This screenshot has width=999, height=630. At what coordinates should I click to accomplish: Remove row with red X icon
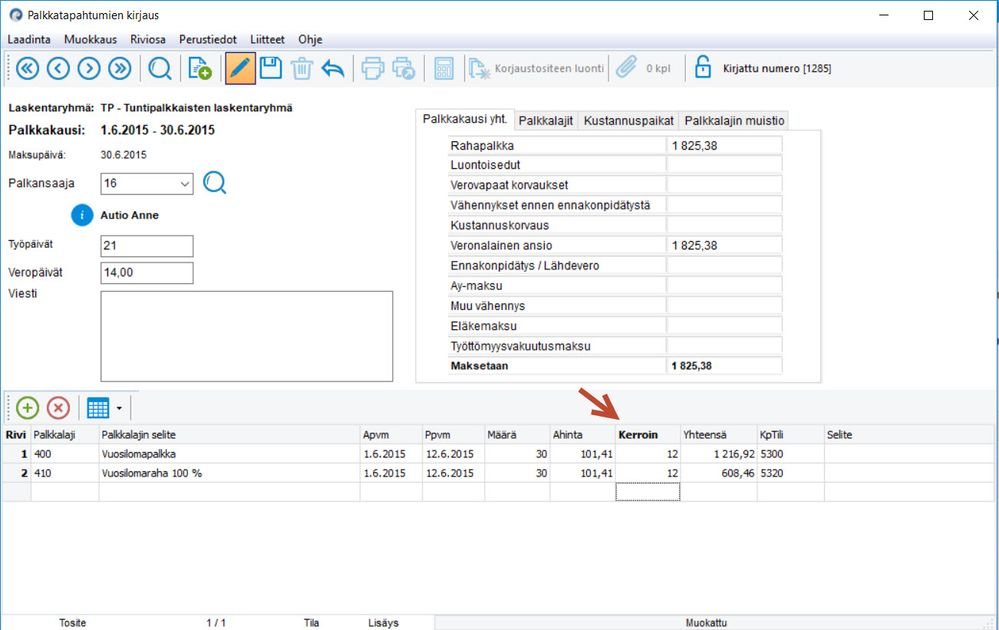pyautogui.click(x=58, y=408)
